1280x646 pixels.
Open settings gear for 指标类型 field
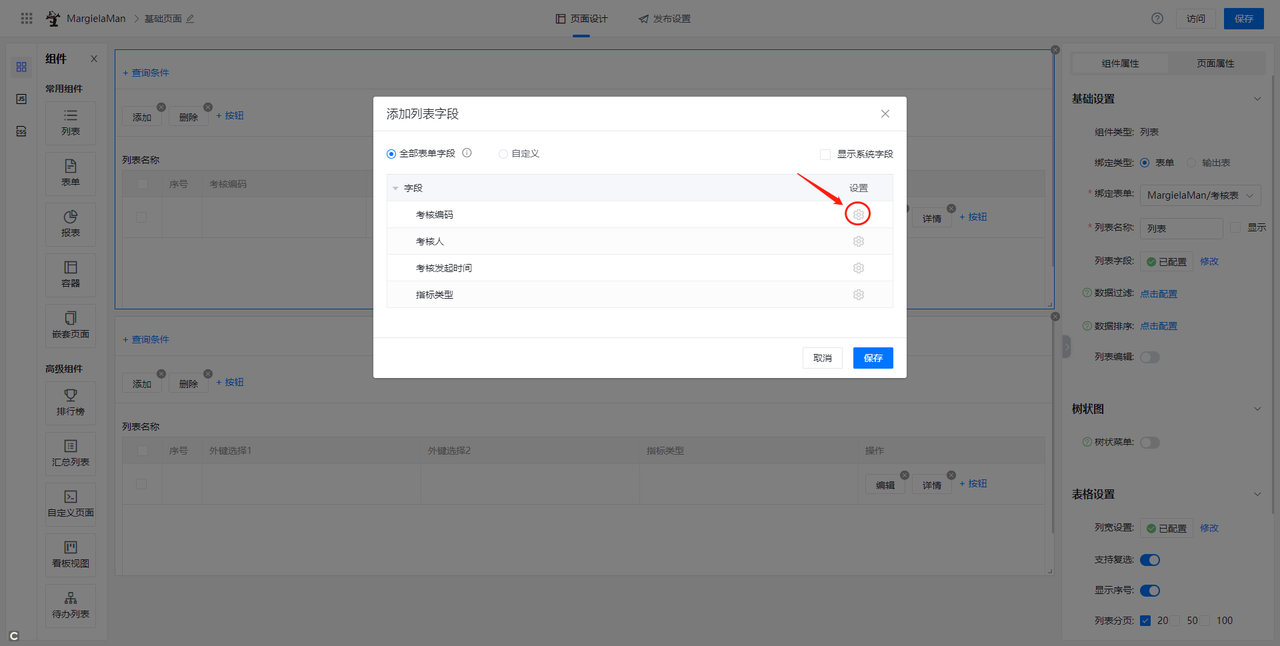858,295
